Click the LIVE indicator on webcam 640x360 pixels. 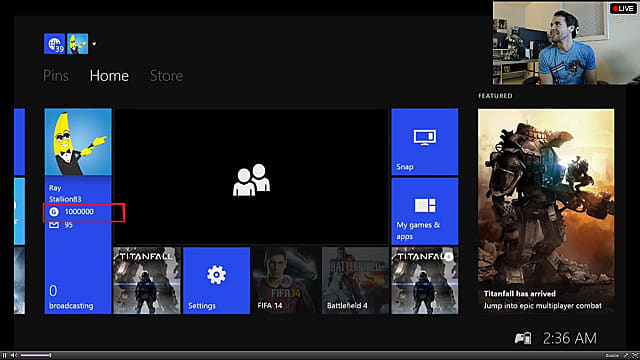[x=623, y=9]
